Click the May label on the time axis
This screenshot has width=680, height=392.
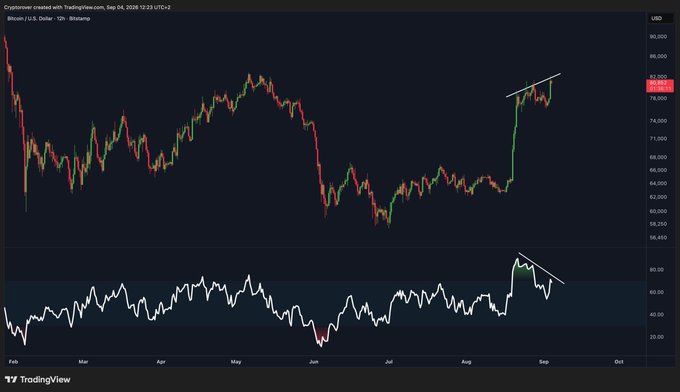(236, 362)
